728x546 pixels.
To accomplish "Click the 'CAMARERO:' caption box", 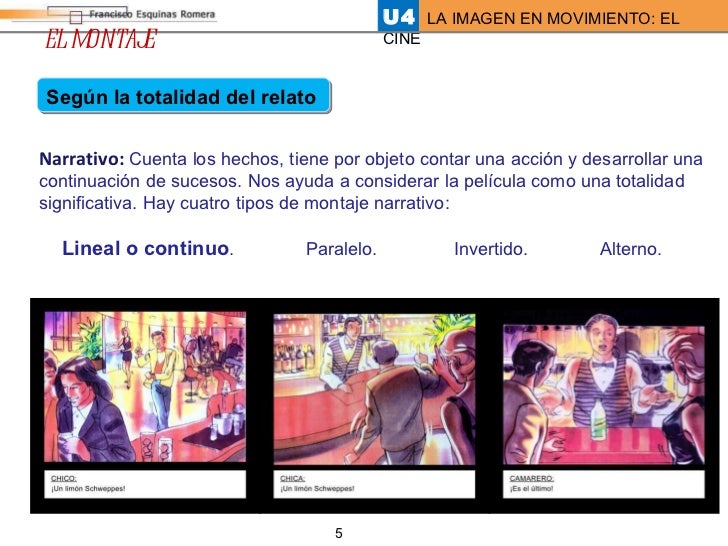I will 604,484.
